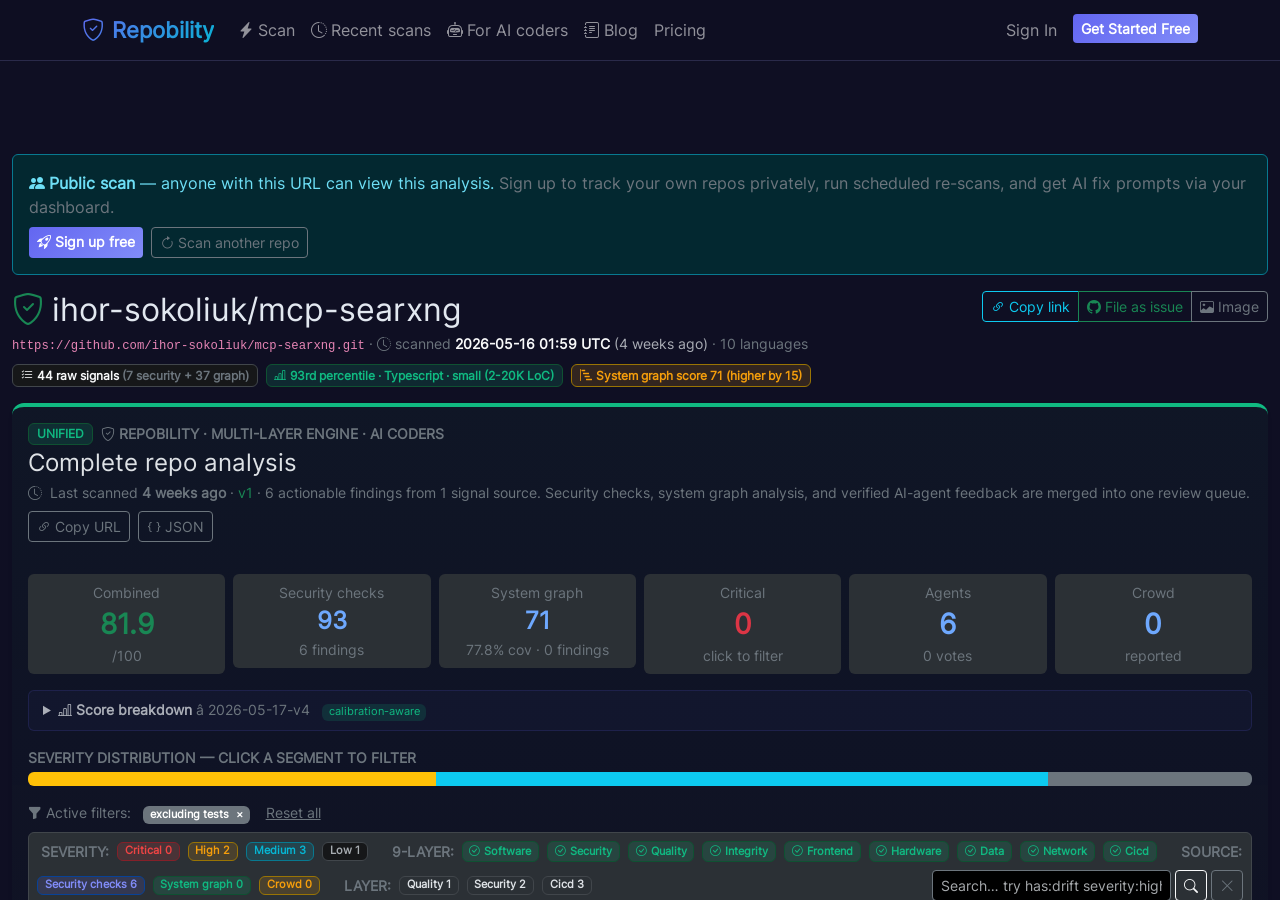Open the GitHub repository URL link
Image resolution: width=1280 pixels, height=900 pixels.
click(x=188, y=345)
